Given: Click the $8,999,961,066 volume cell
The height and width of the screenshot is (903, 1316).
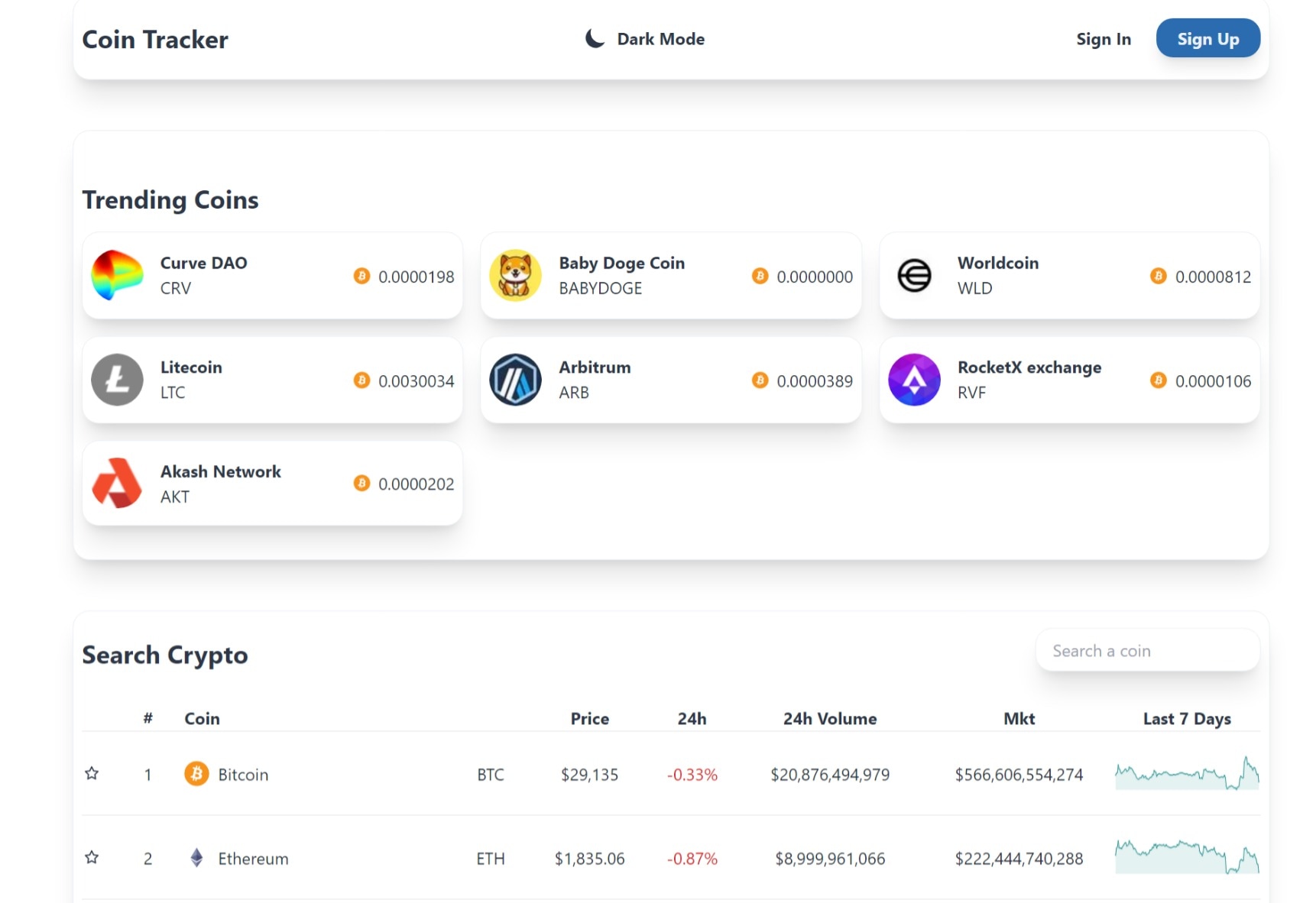Looking at the screenshot, I should [830, 859].
